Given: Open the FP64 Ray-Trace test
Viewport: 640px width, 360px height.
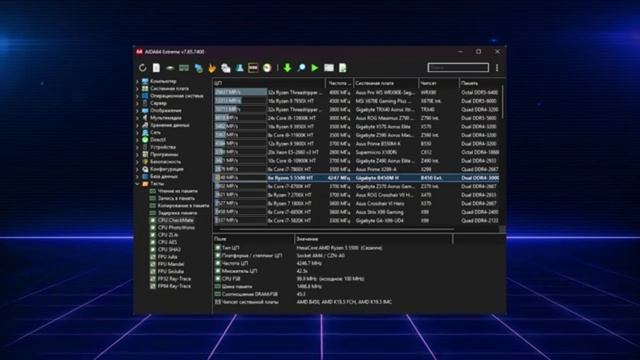Looking at the screenshot, I should point(174,287).
